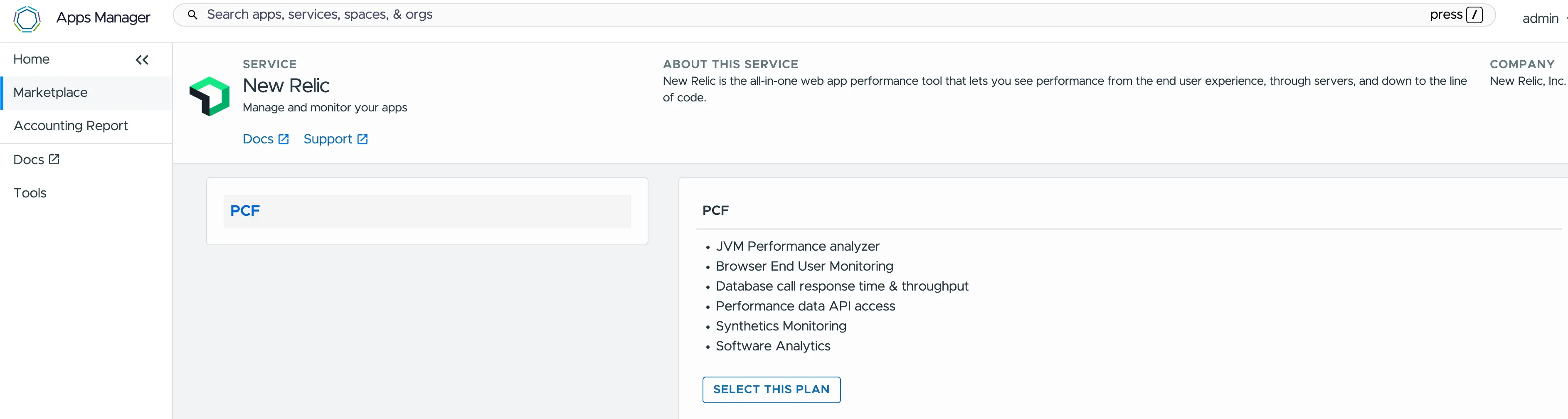Open Accounting Report from the sidebar
This screenshot has height=419, width=1568.
point(71,126)
